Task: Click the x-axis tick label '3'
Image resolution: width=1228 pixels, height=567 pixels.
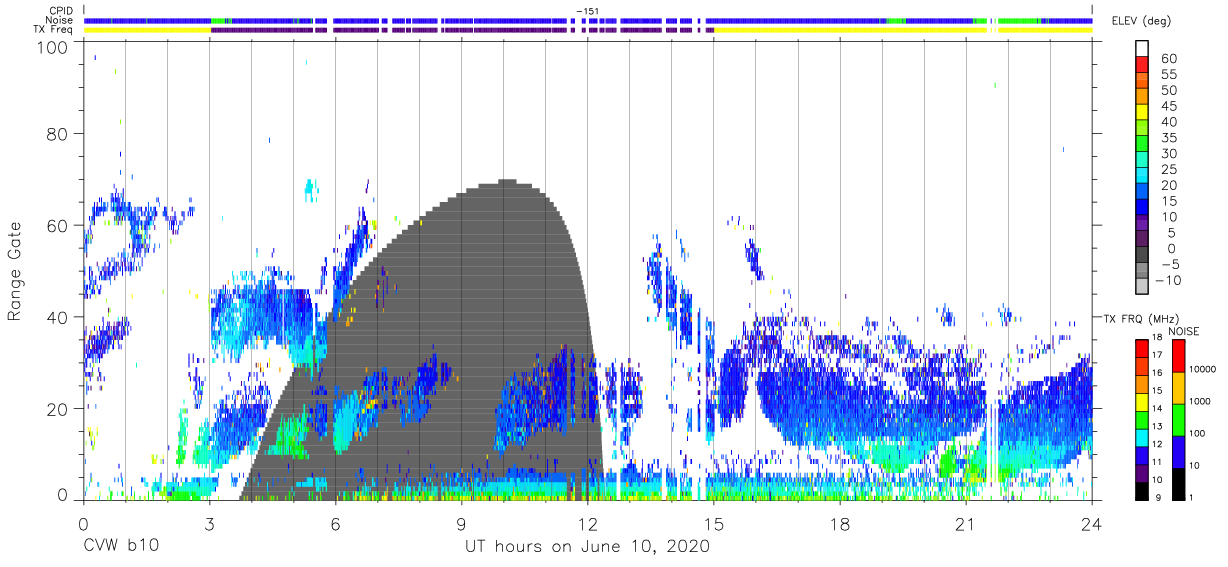Action: click(x=209, y=524)
